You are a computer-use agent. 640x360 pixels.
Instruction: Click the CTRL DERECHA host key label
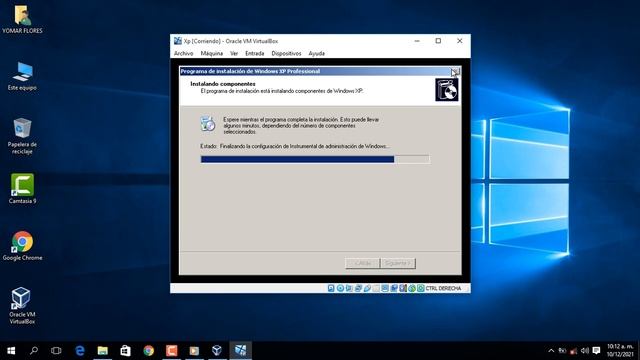[443, 288]
